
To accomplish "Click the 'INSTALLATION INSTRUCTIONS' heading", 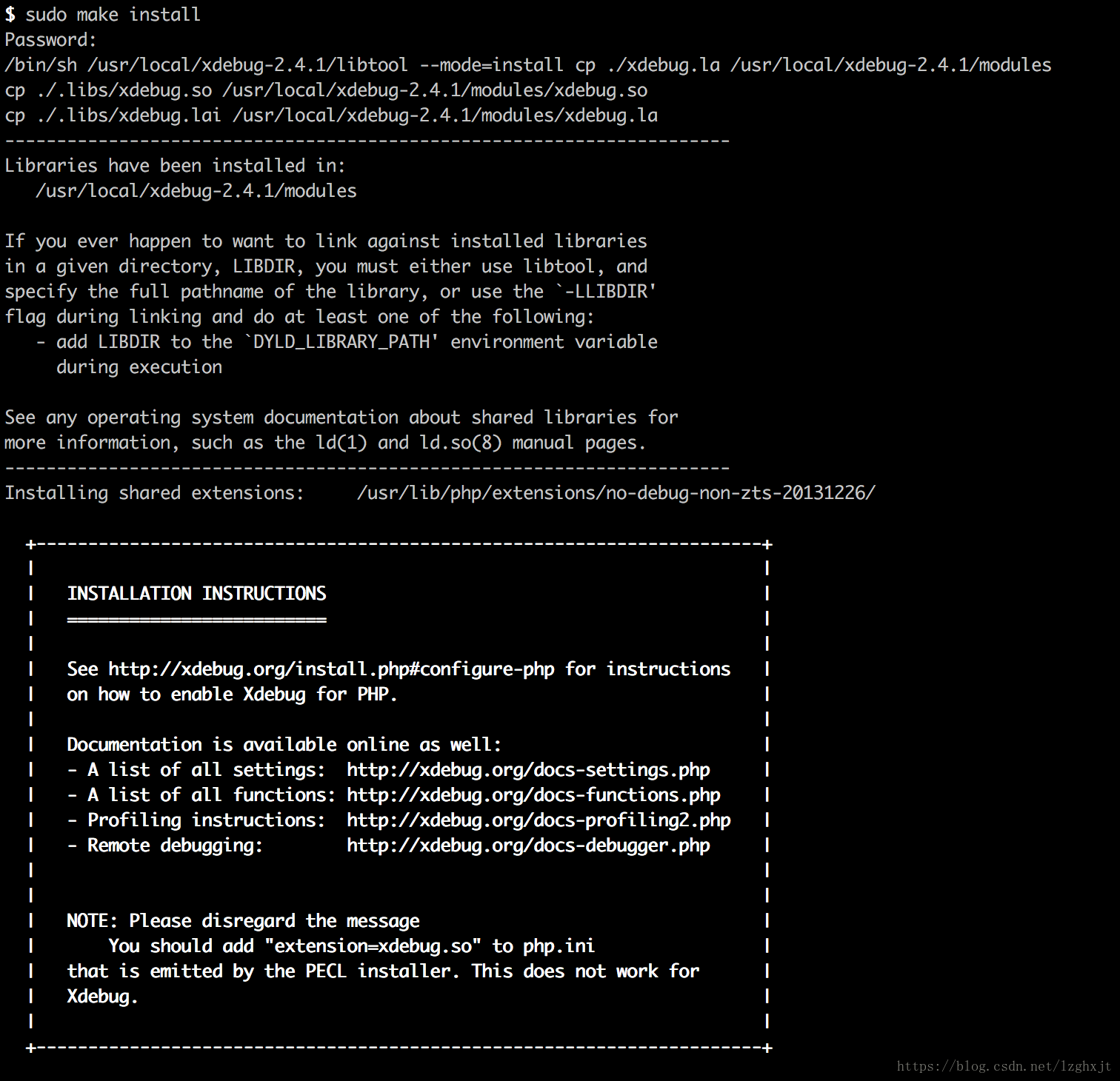I will coord(196,594).
